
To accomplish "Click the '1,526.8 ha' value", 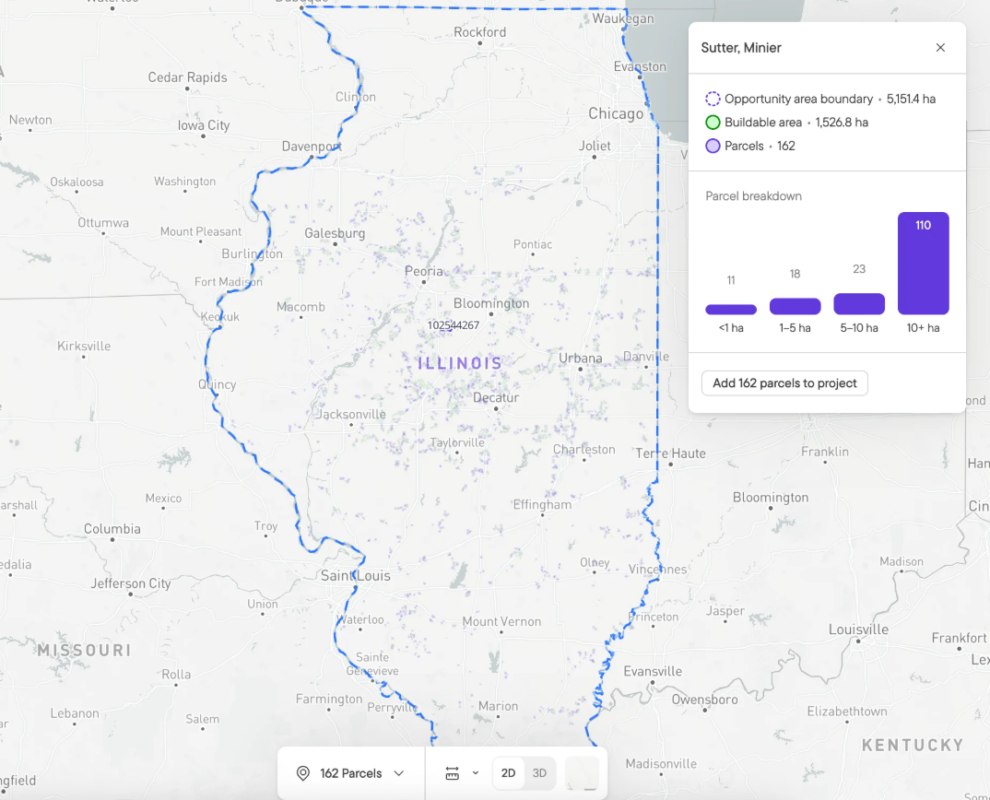I will coord(842,122).
